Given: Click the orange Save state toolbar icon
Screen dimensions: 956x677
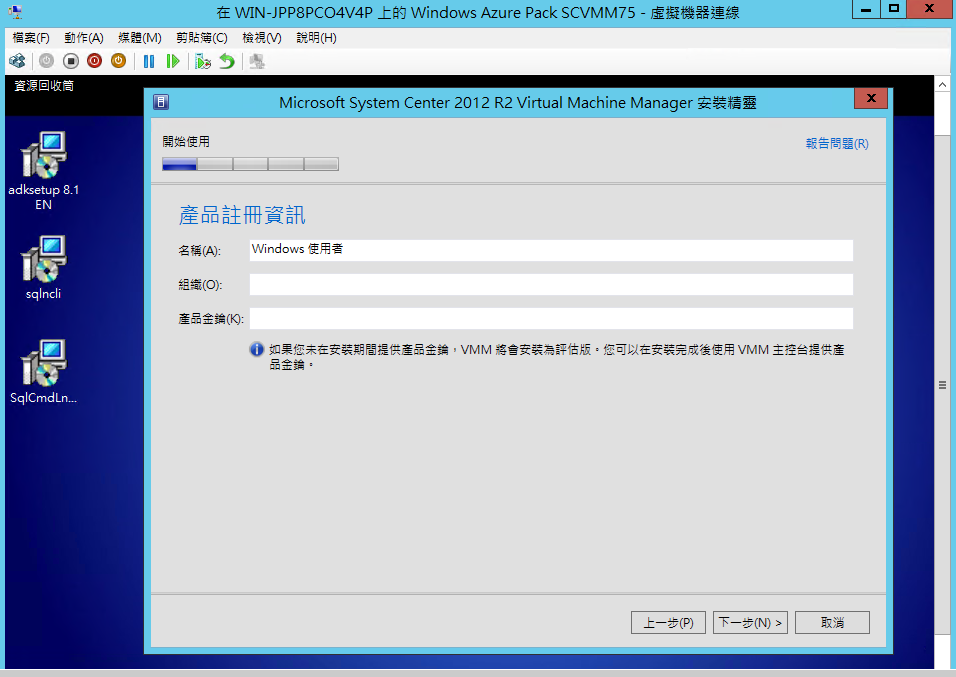Looking at the screenshot, I should tap(118, 61).
